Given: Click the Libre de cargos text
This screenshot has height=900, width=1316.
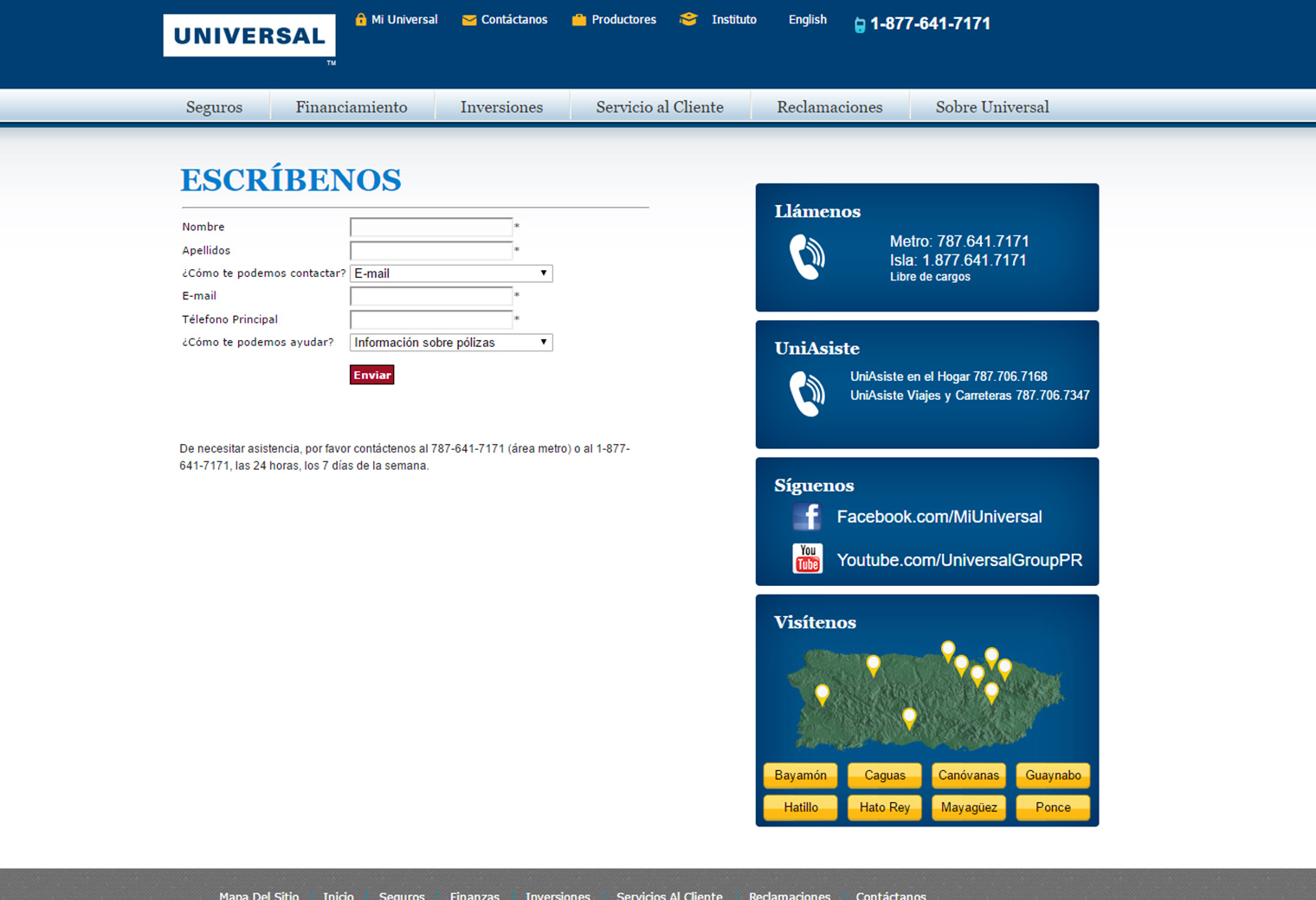Looking at the screenshot, I should (x=930, y=277).
